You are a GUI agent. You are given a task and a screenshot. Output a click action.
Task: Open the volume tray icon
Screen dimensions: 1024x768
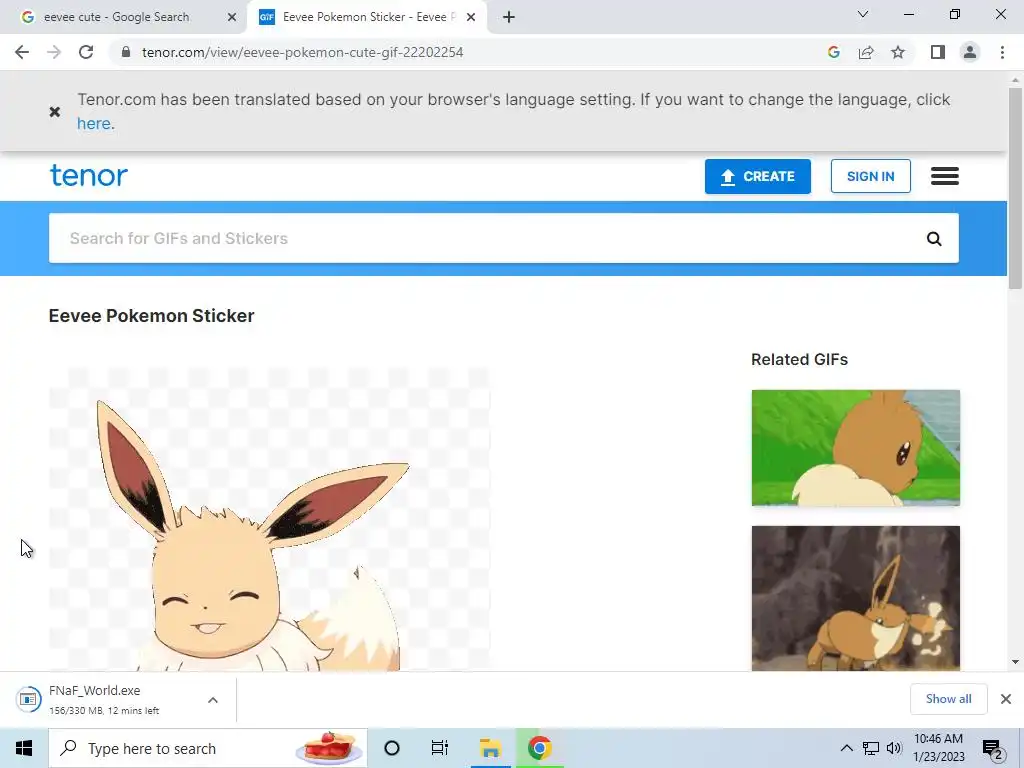point(894,748)
